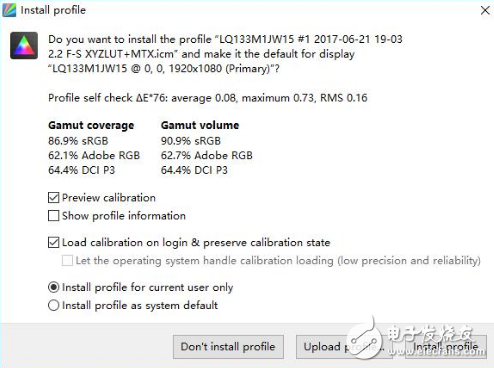Click the title bar application icon
This screenshot has height=368, width=494.
coord(9,10)
